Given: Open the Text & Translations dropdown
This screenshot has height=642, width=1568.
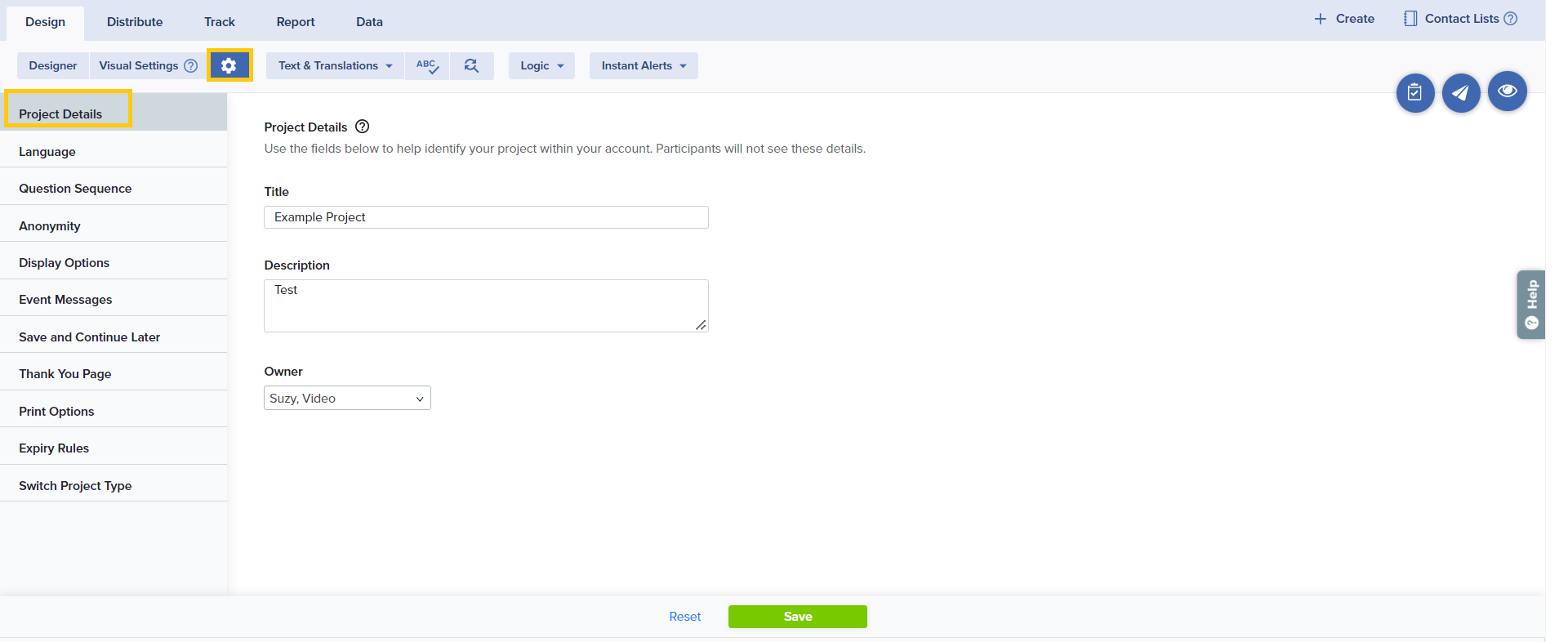Looking at the screenshot, I should 335,66.
